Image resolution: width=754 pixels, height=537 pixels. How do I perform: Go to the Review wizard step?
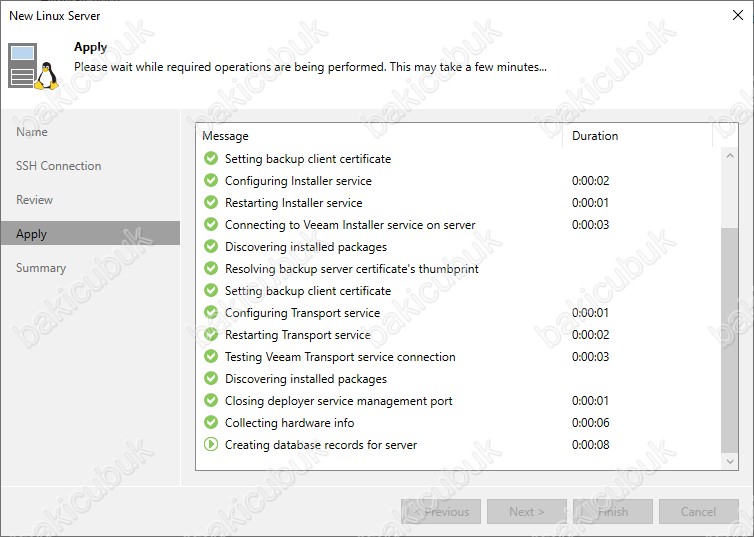click(x=34, y=200)
